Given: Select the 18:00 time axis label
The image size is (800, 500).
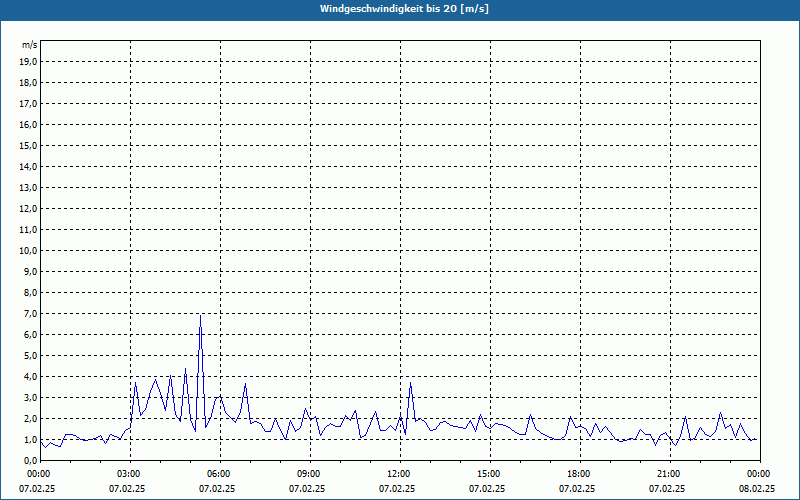Looking at the screenshot, I should coord(578,473).
